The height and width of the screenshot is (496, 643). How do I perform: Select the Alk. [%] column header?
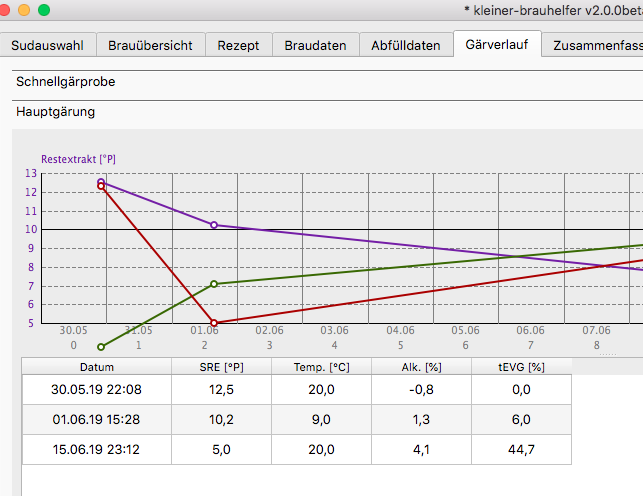(x=421, y=365)
